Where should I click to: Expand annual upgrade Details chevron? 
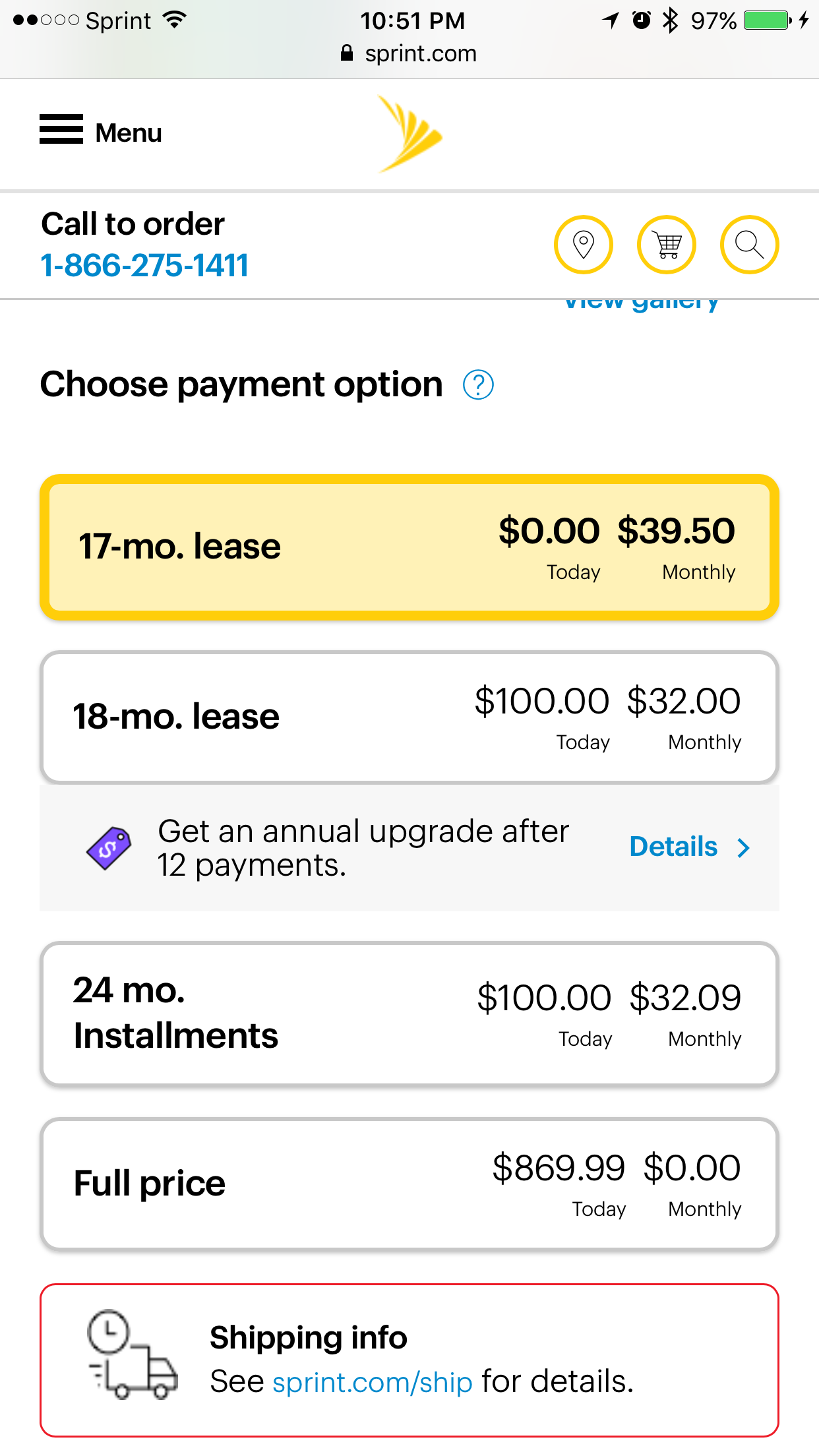[744, 848]
